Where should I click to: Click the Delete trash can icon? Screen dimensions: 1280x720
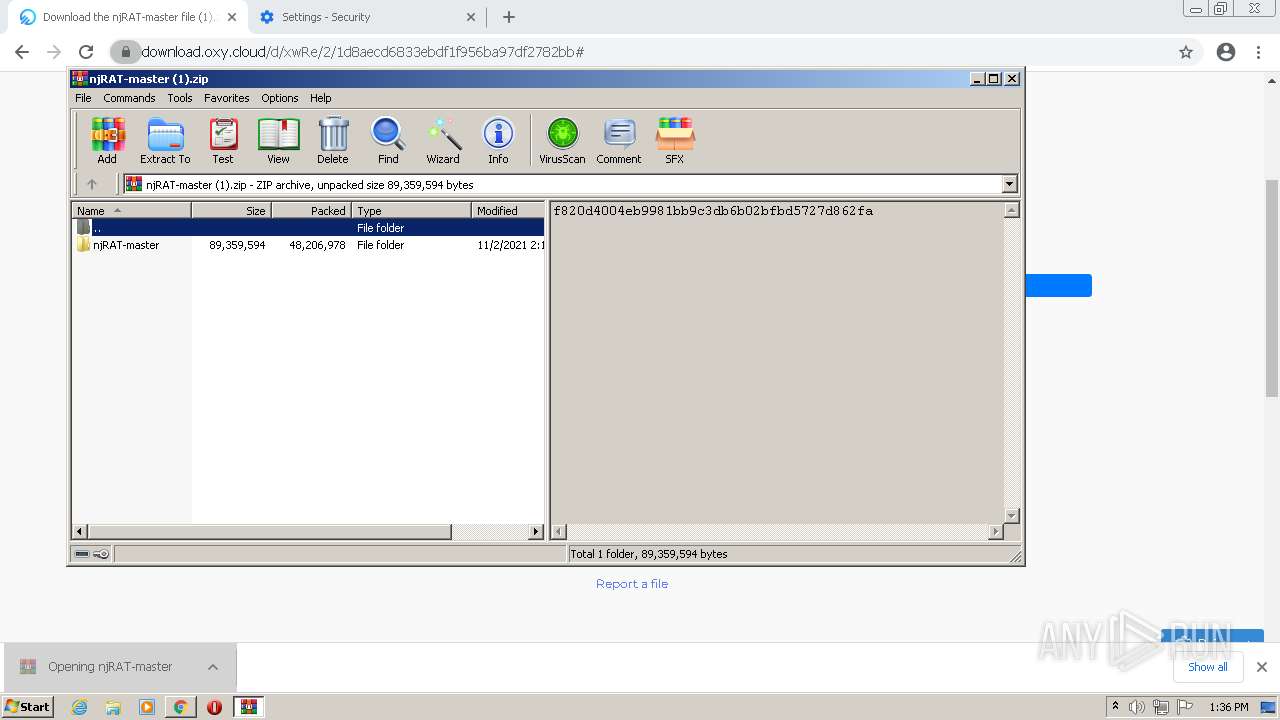coord(333,140)
